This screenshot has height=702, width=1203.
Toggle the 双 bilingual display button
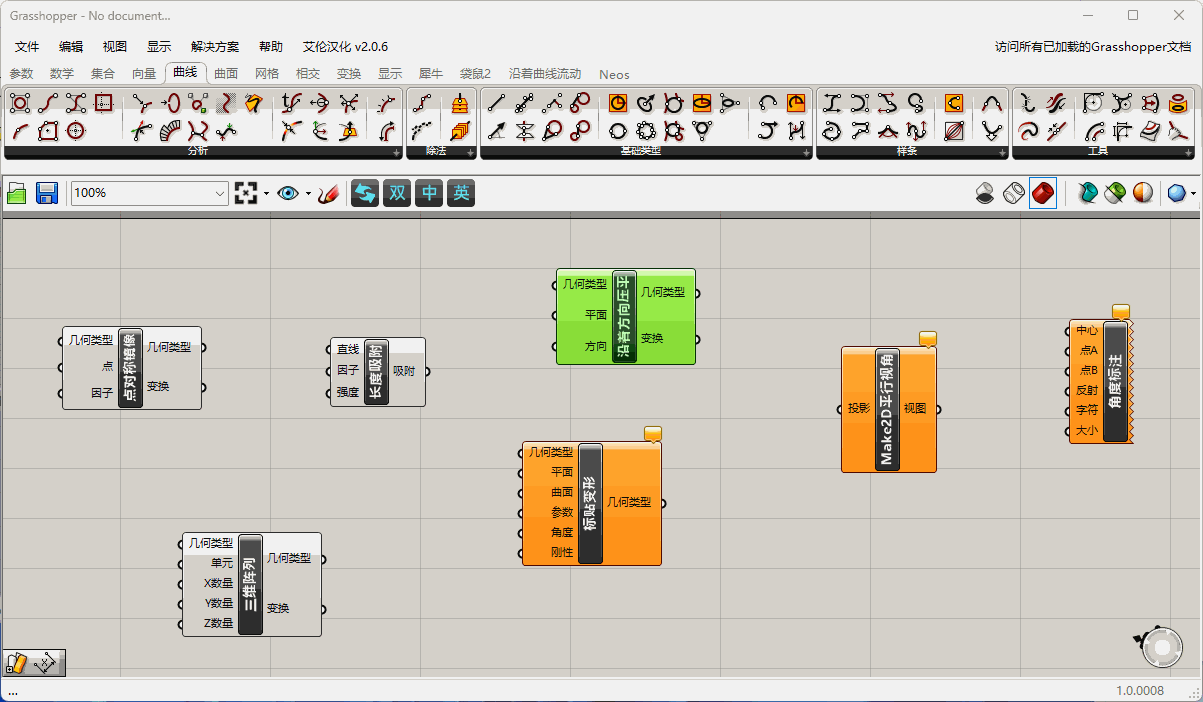tap(397, 193)
